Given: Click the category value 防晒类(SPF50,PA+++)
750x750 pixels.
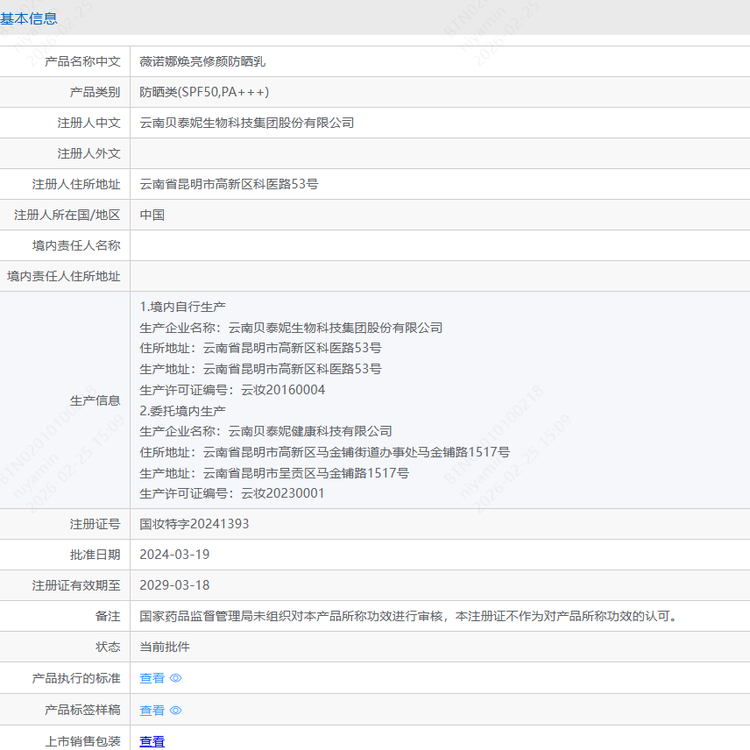Looking at the screenshot, I should tap(204, 92).
